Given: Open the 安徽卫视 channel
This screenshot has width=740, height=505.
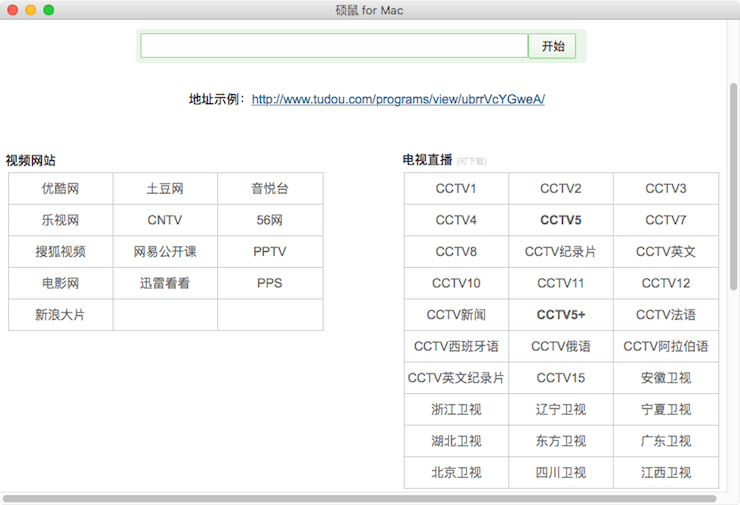Looking at the screenshot, I should click(665, 378).
